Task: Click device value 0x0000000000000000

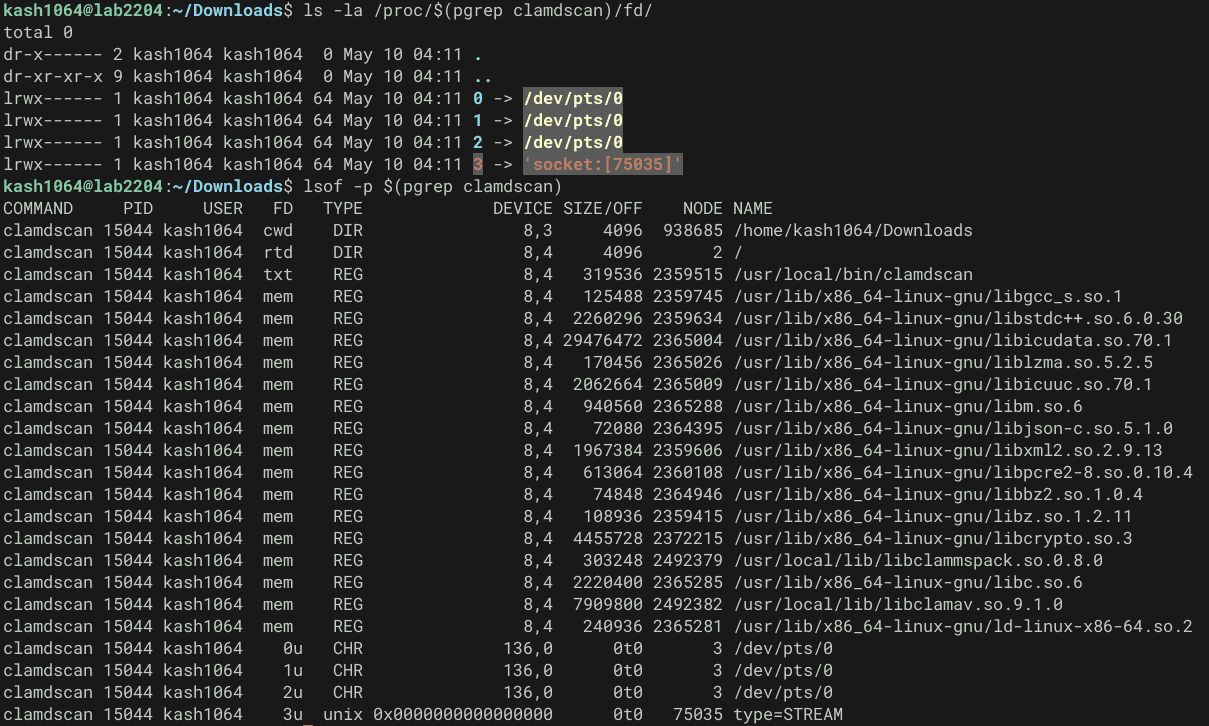Action: click(463, 714)
